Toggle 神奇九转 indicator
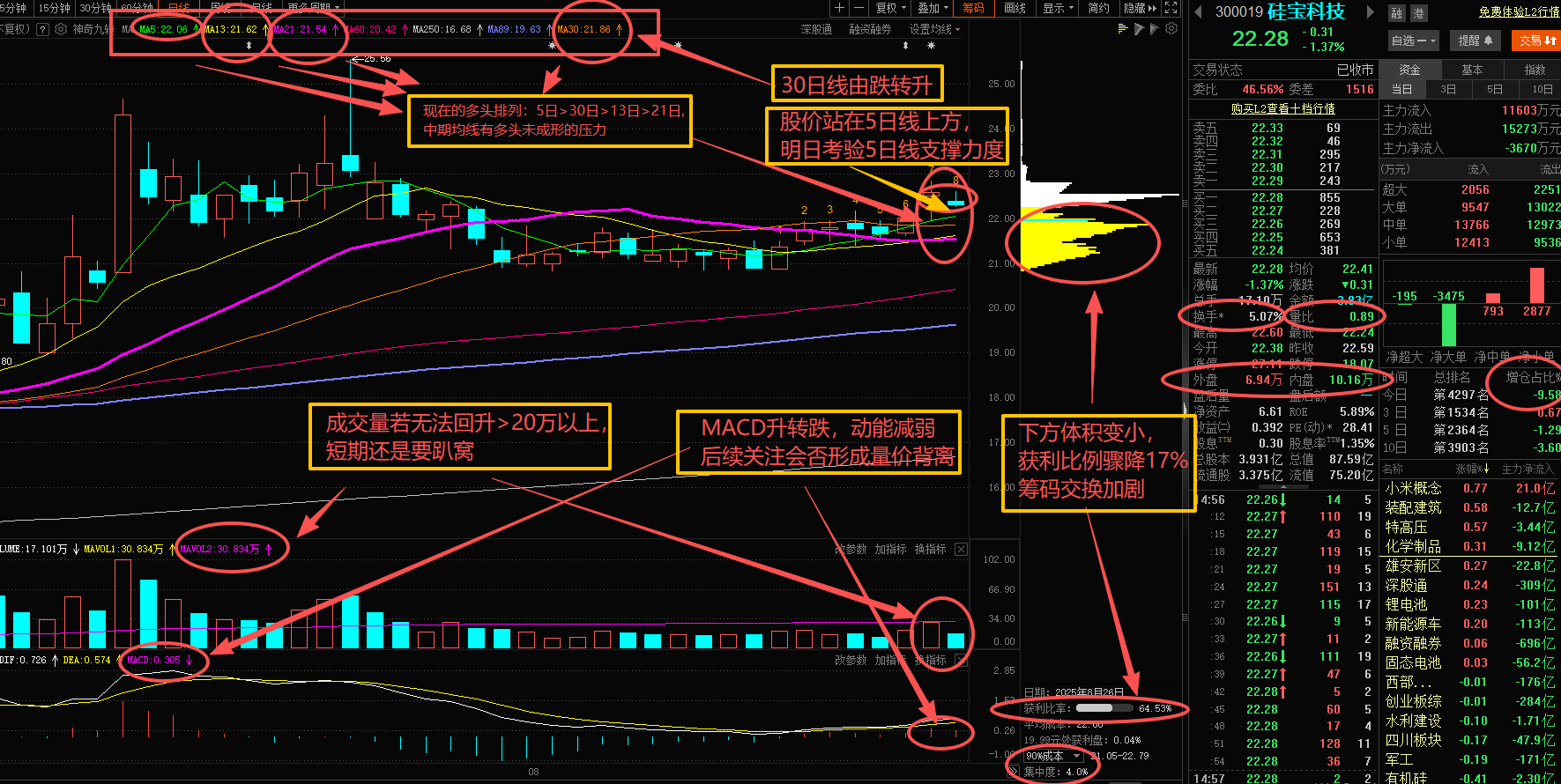Image resolution: width=1561 pixels, height=784 pixels. coord(93,29)
